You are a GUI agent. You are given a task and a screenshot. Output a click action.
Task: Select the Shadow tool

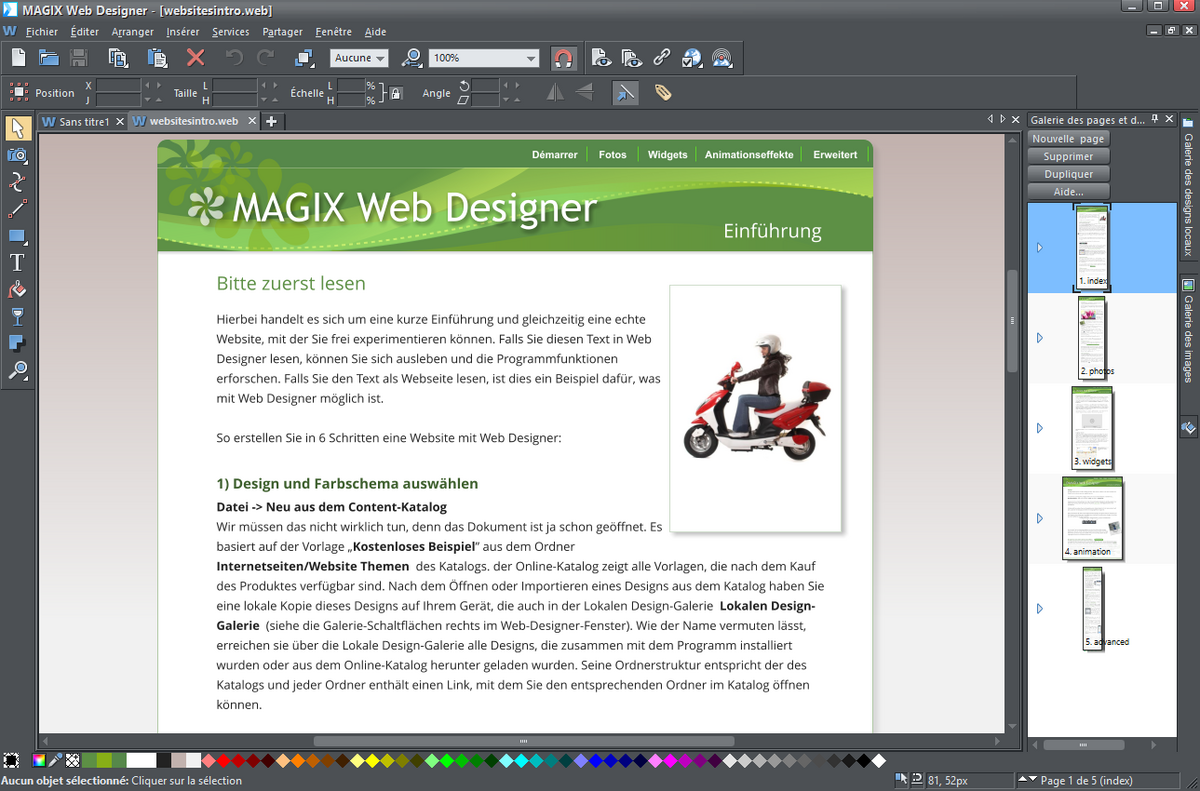point(17,344)
